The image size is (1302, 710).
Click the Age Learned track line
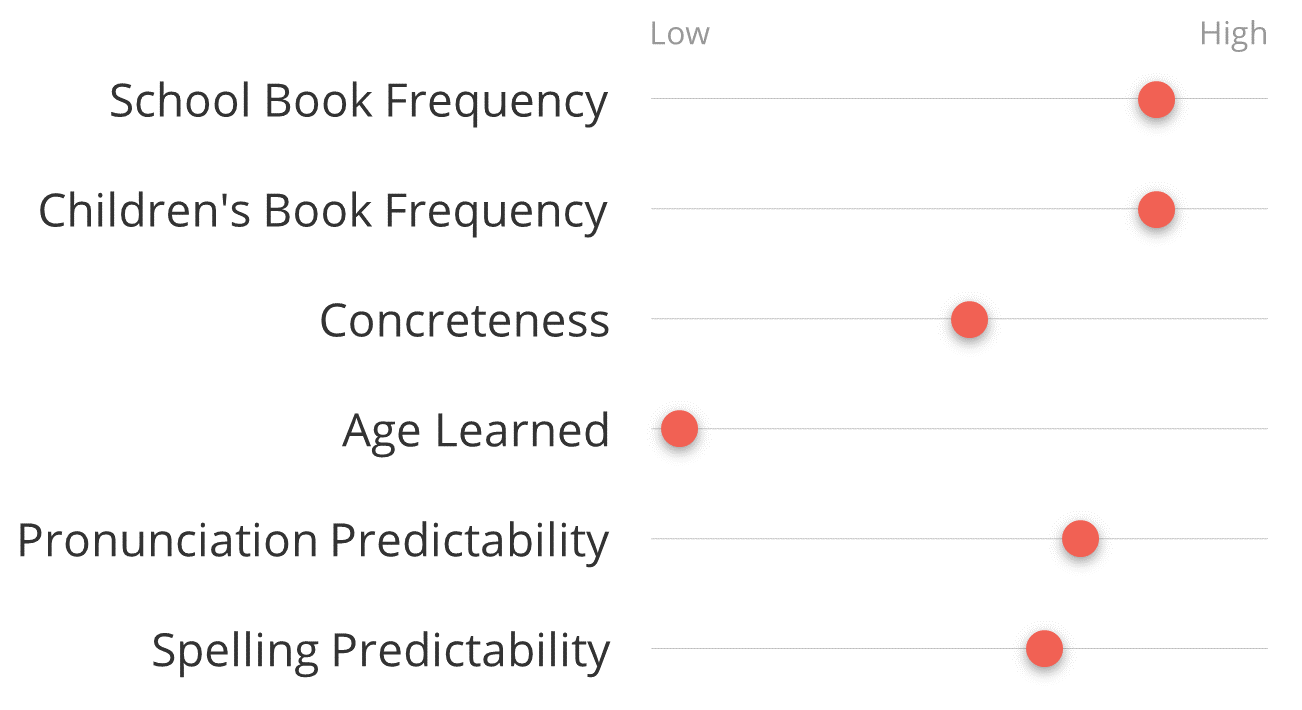pos(959,428)
